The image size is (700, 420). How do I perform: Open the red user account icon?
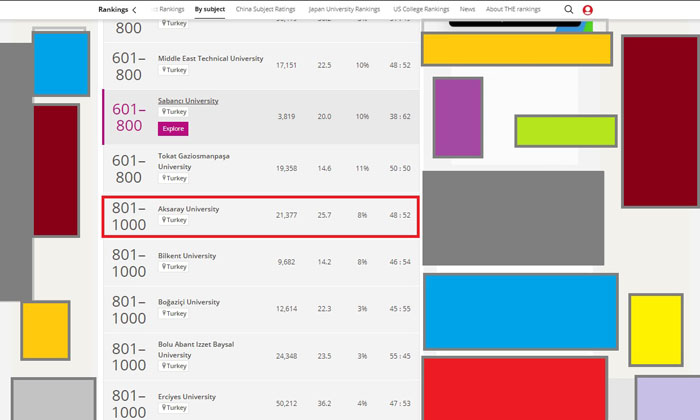tap(588, 10)
